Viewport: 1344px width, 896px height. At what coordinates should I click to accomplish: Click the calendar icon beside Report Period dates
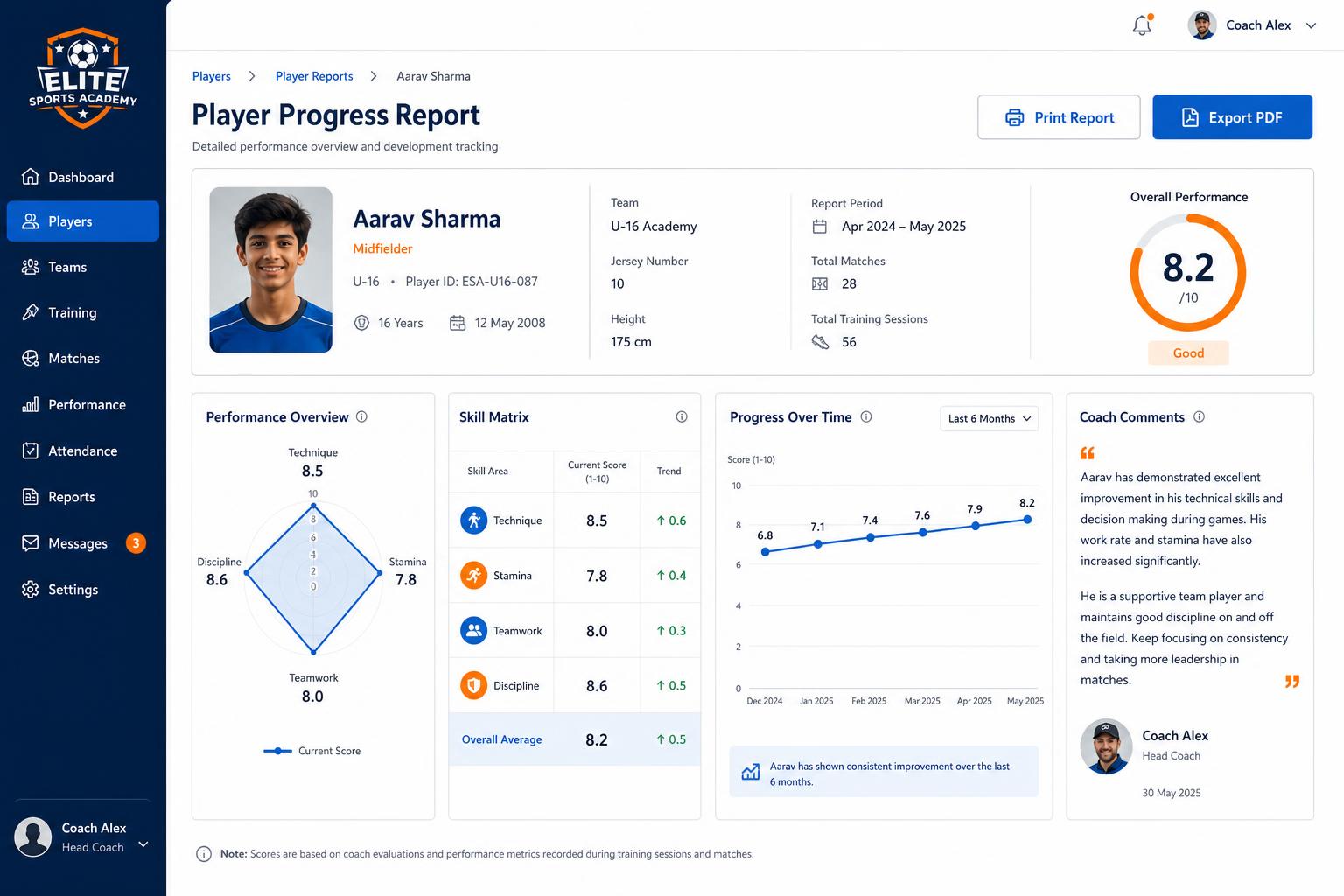point(820,227)
